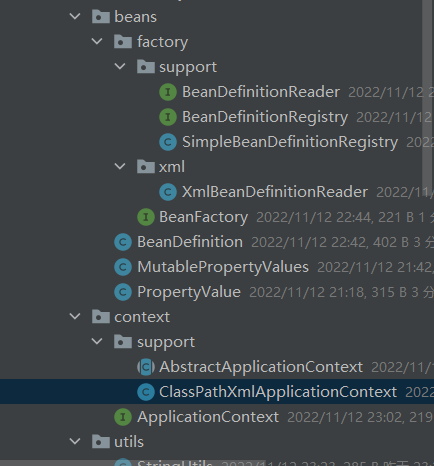Image resolution: width=434 pixels, height=466 pixels.
Task: Click the class icon of PropertyValue
Action: pos(123,292)
